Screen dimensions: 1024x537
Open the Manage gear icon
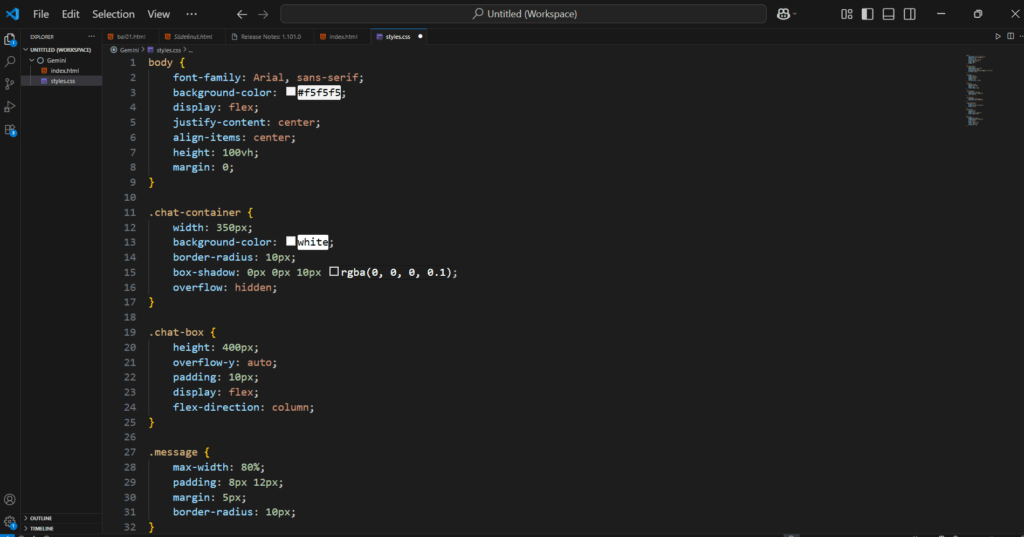[10, 522]
